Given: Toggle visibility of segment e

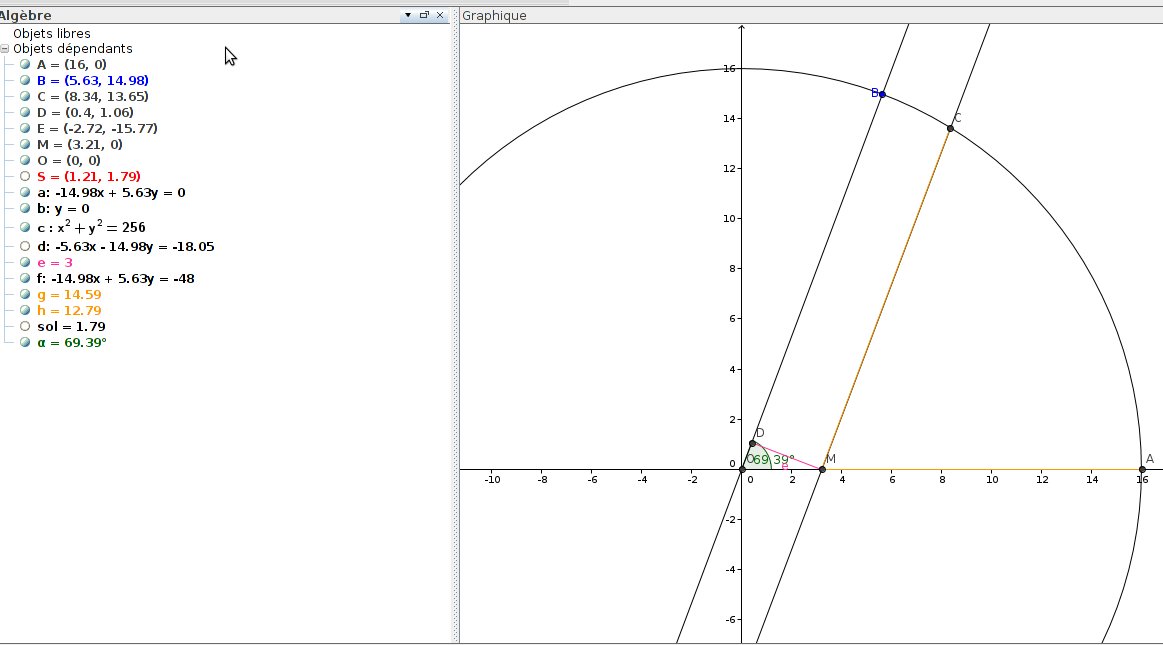Looking at the screenshot, I should tap(25, 262).
